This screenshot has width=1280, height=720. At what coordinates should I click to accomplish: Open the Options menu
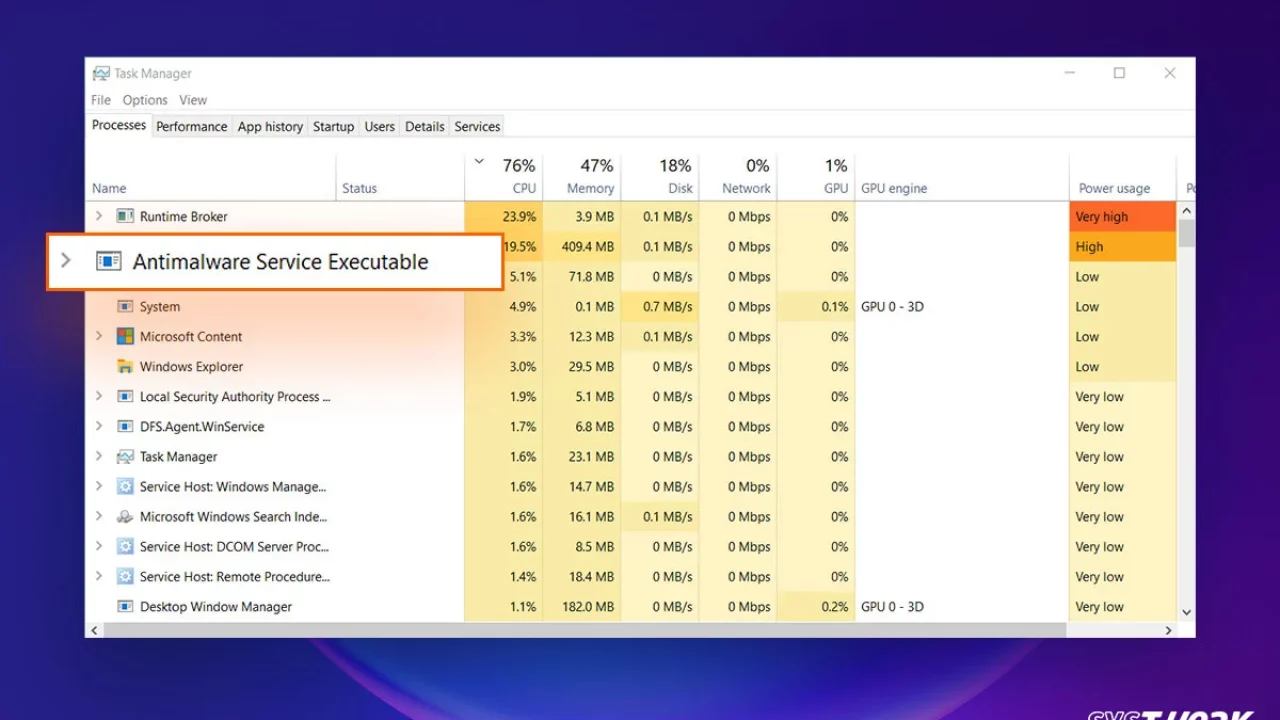[144, 99]
